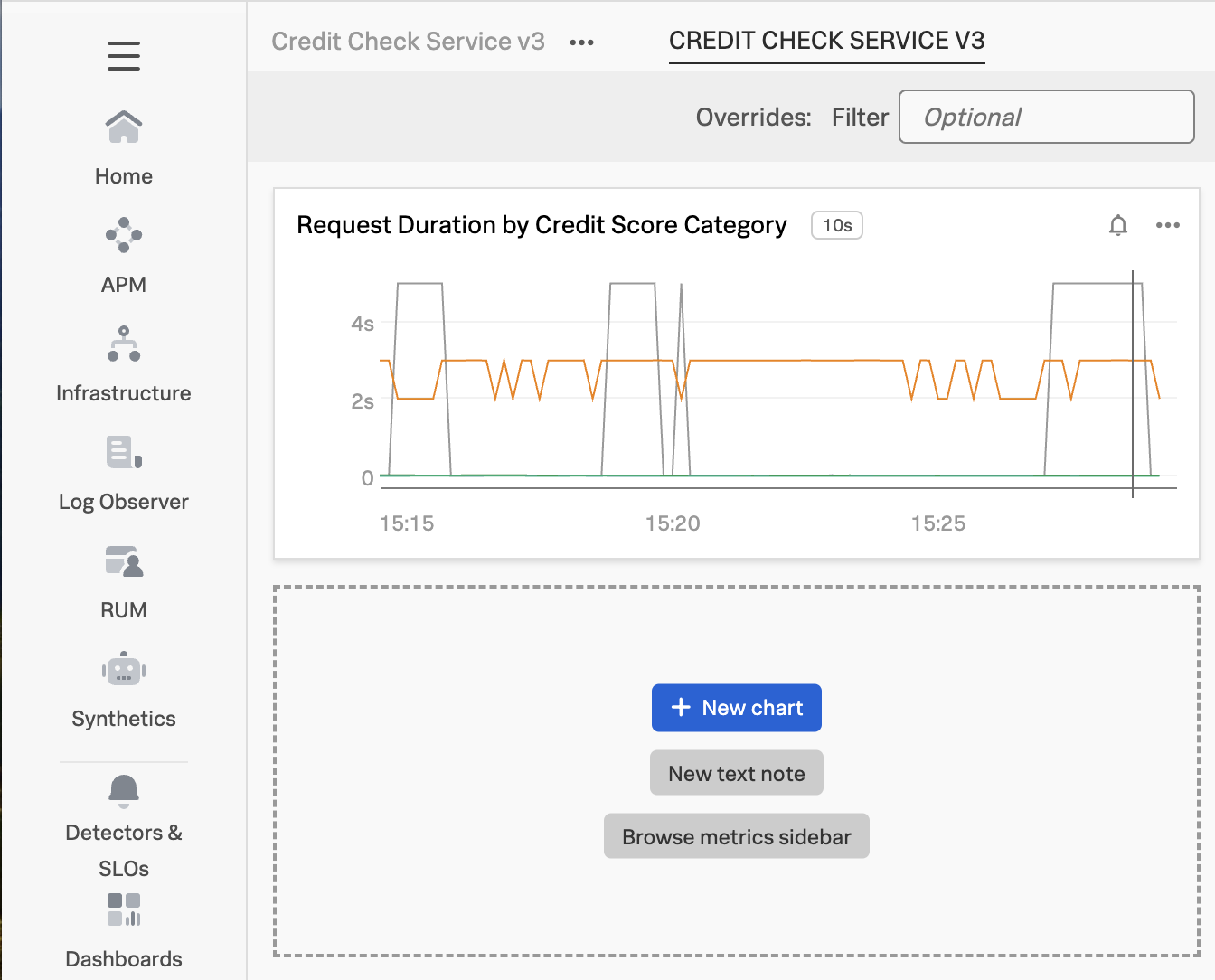This screenshot has width=1215, height=980.
Task: Collapse the navigation sidebar
Action: coord(123,56)
